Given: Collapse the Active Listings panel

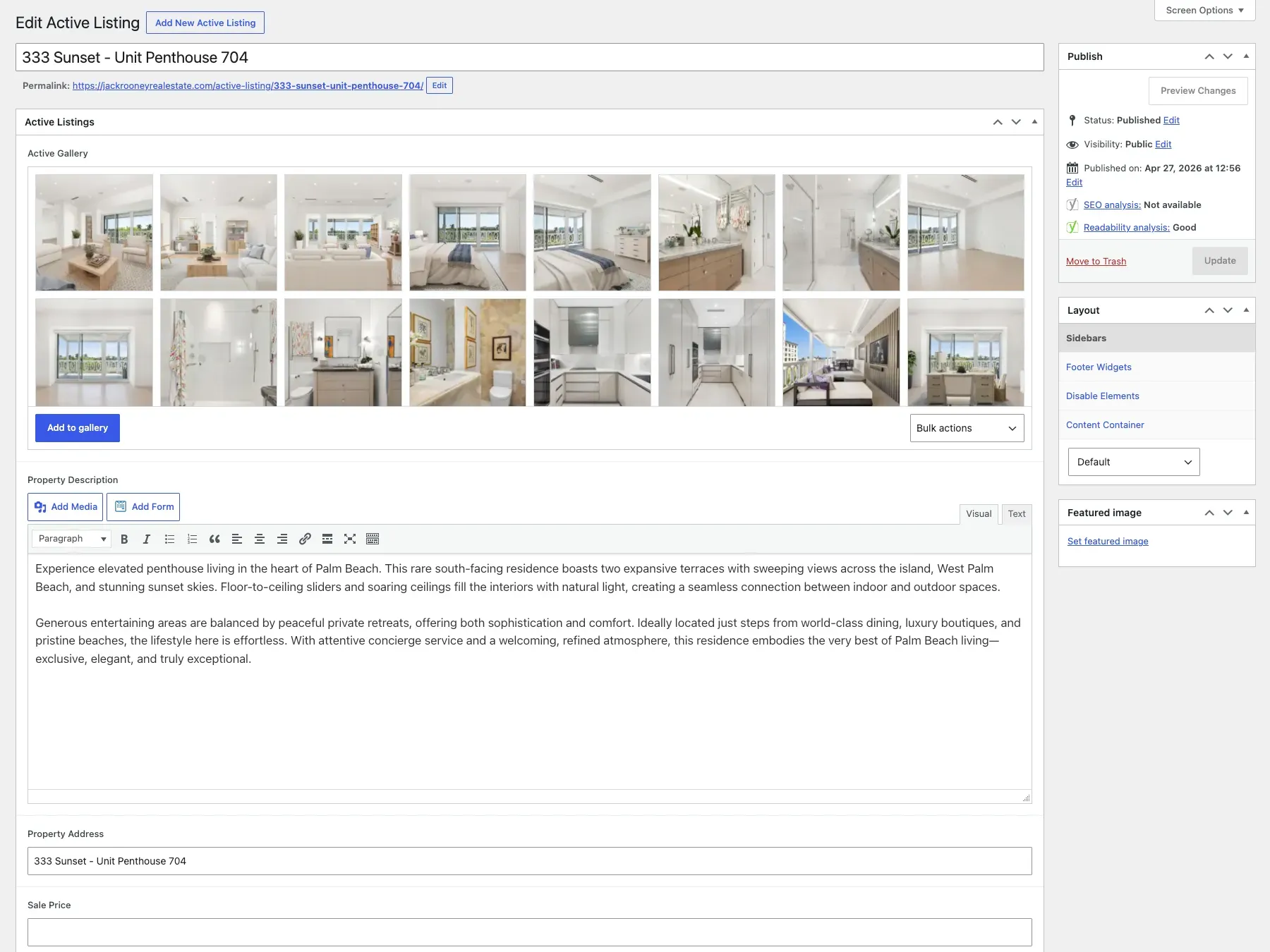Looking at the screenshot, I should click(x=1034, y=122).
